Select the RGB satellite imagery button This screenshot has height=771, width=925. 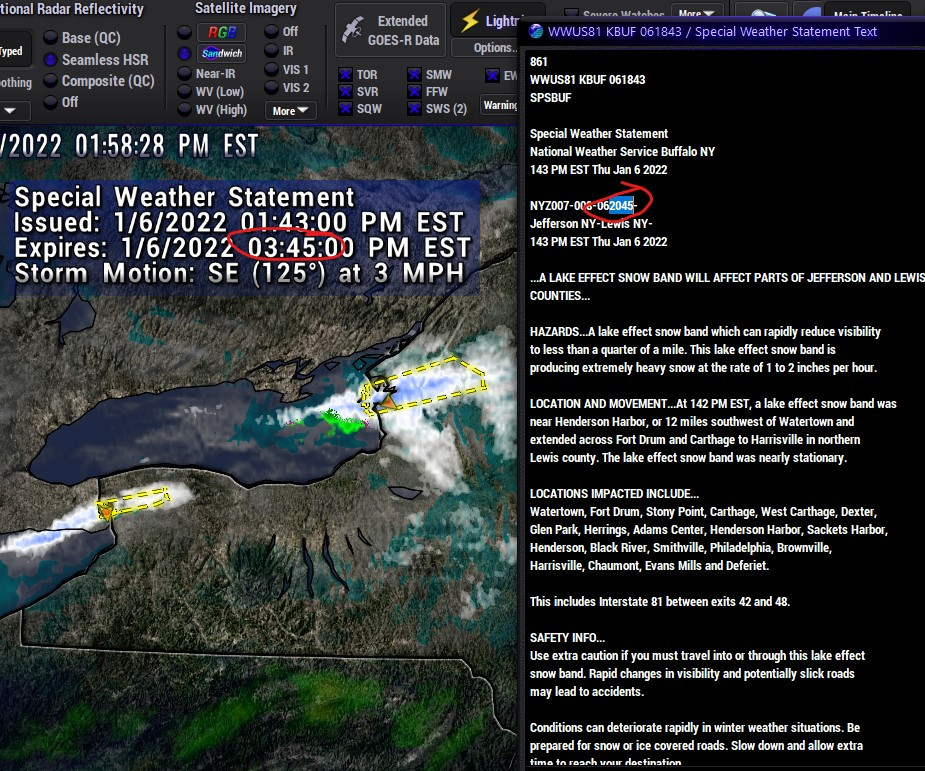[x=221, y=32]
